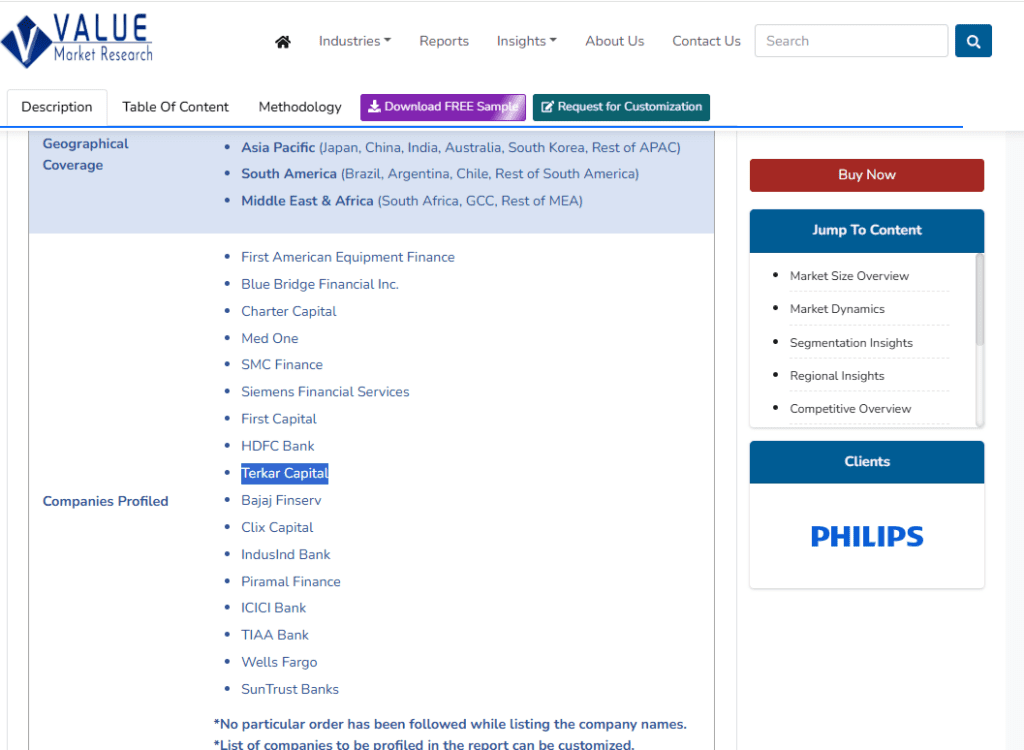Open the Contact Us page
Screen dimensions: 1024x750
click(x=706, y=41)
